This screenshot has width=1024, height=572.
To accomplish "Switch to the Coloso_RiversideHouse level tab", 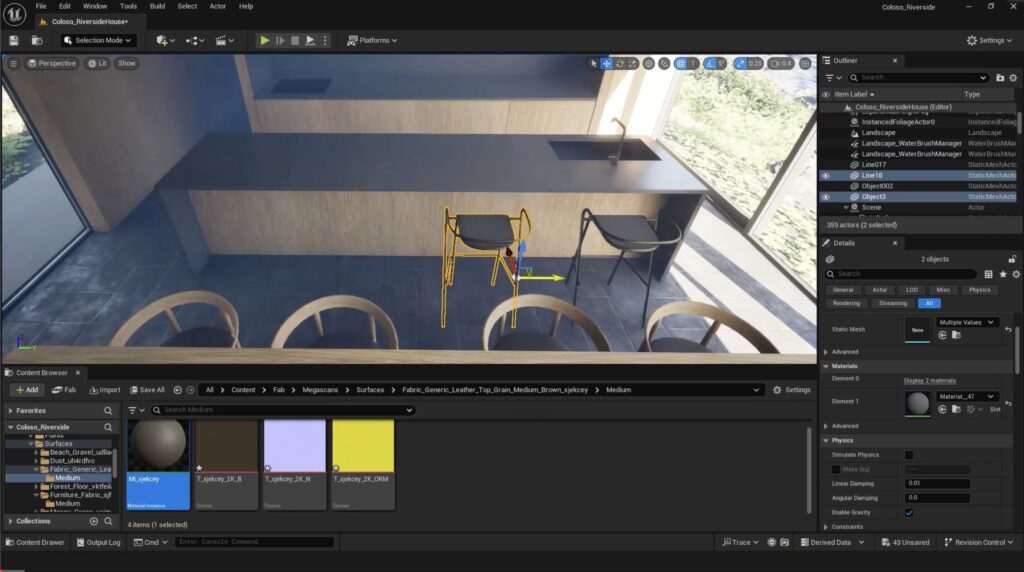I will point(89,22).
